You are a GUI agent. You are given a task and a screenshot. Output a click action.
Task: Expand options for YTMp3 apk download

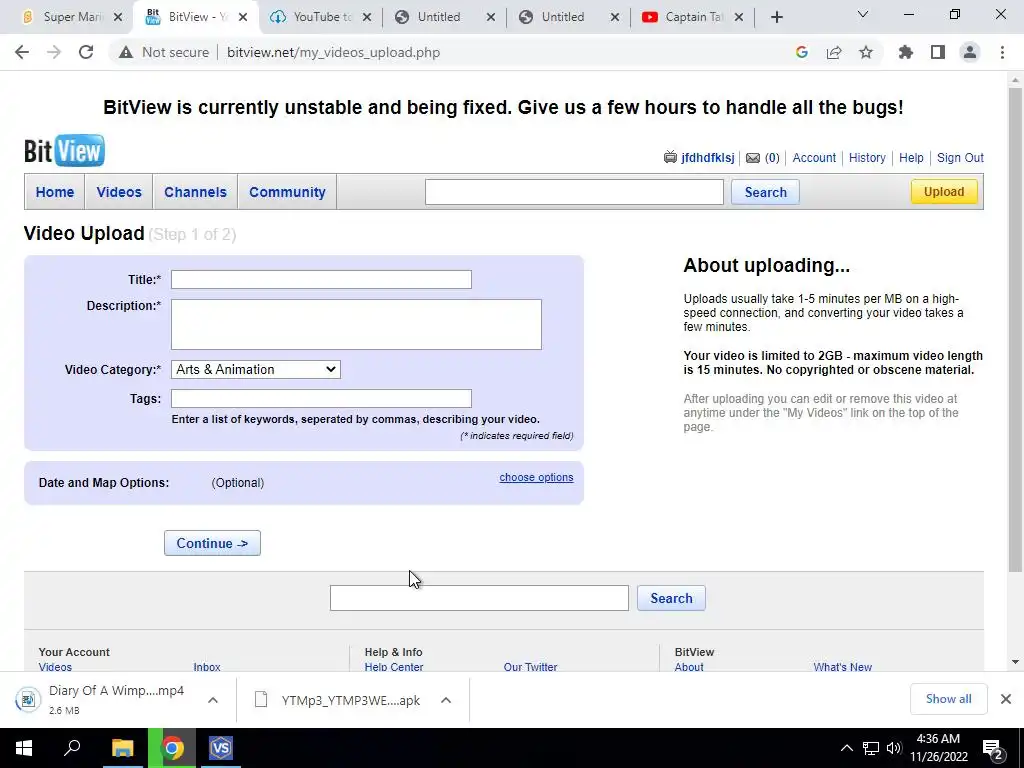pyautogui.click(x=446, y=700)
